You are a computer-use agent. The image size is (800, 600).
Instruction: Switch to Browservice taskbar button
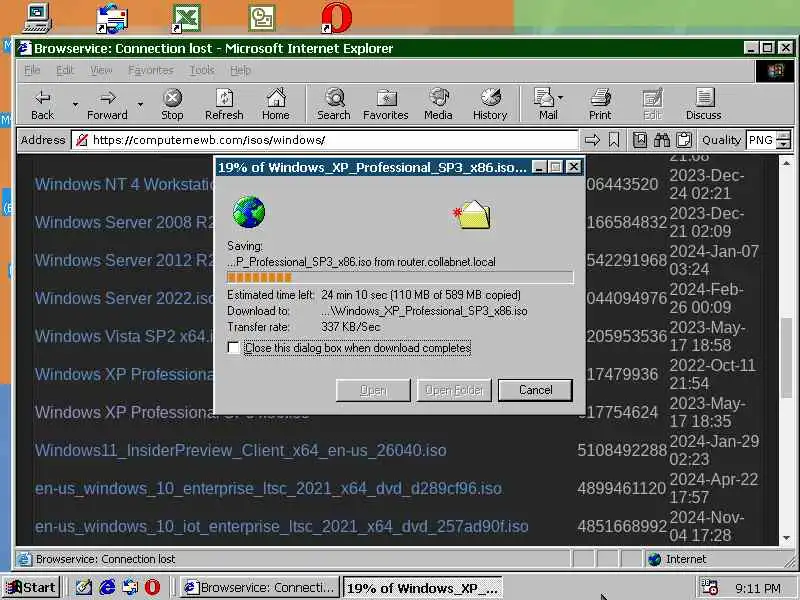(260, 587)
